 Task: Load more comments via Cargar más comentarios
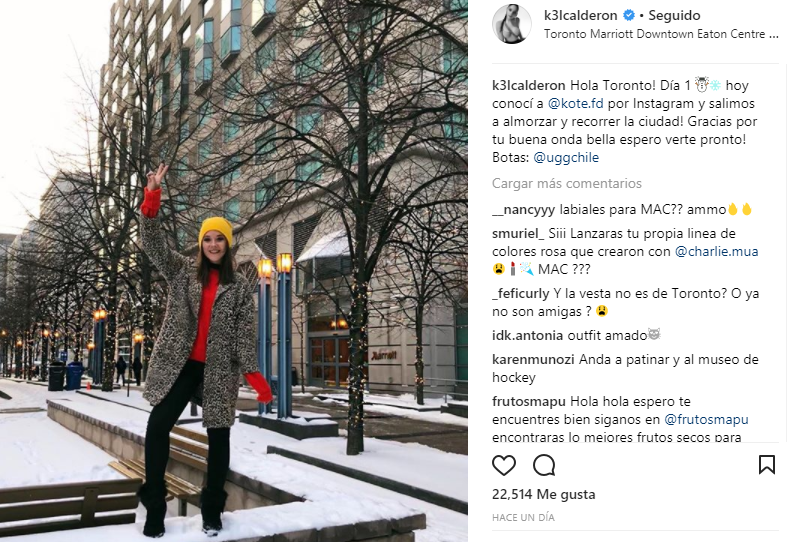pos(567,183)
